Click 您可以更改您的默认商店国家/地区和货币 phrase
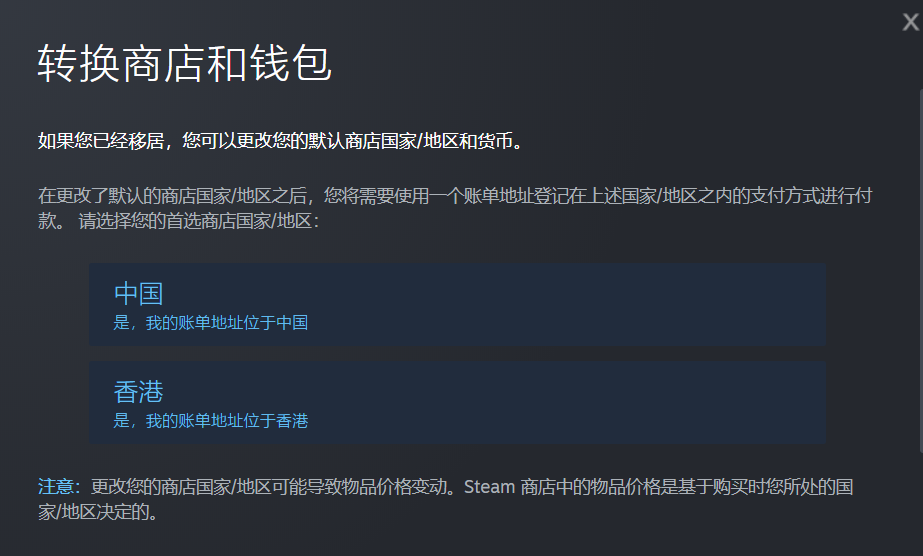This screenshot has width=923, height=556. (x=352, y=141)
